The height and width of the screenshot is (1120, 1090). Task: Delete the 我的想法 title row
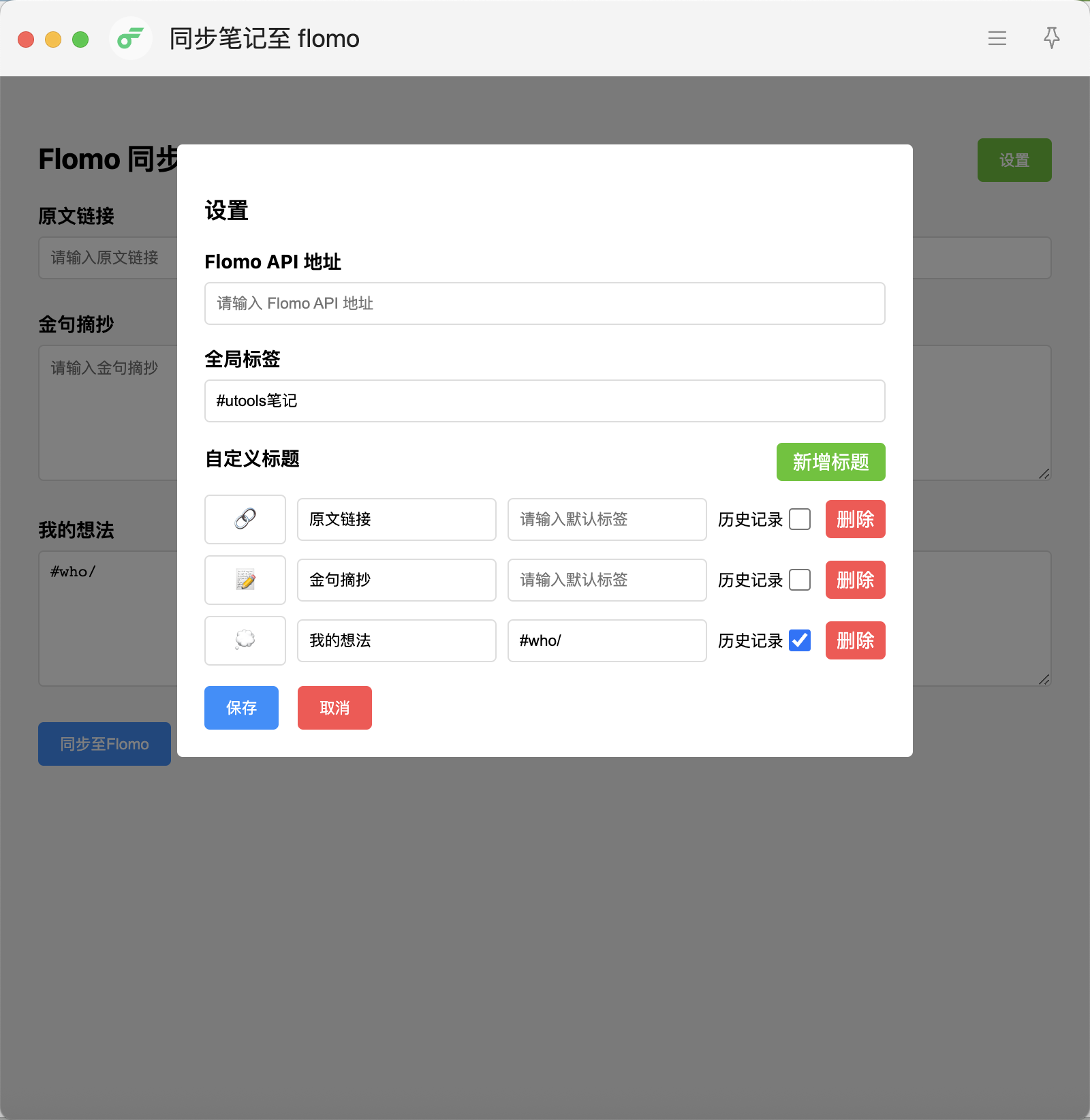click(855, 640)
